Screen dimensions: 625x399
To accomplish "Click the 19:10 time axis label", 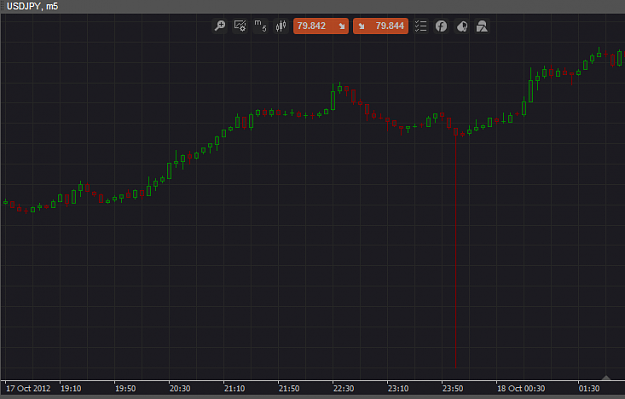I will coord(71,388).
